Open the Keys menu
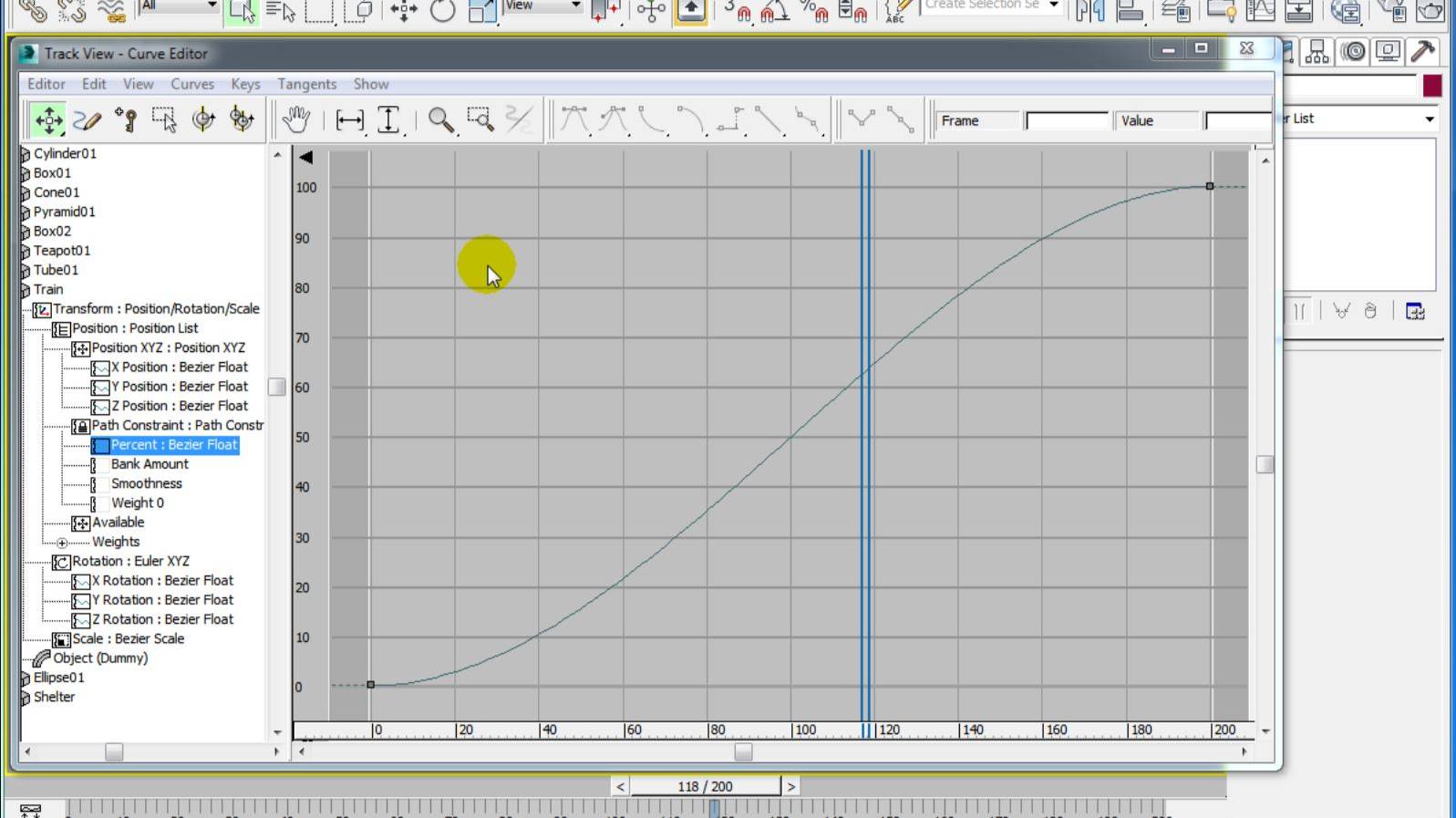The height and width of the screenshot is (818, 1456). tap(245, 84)
